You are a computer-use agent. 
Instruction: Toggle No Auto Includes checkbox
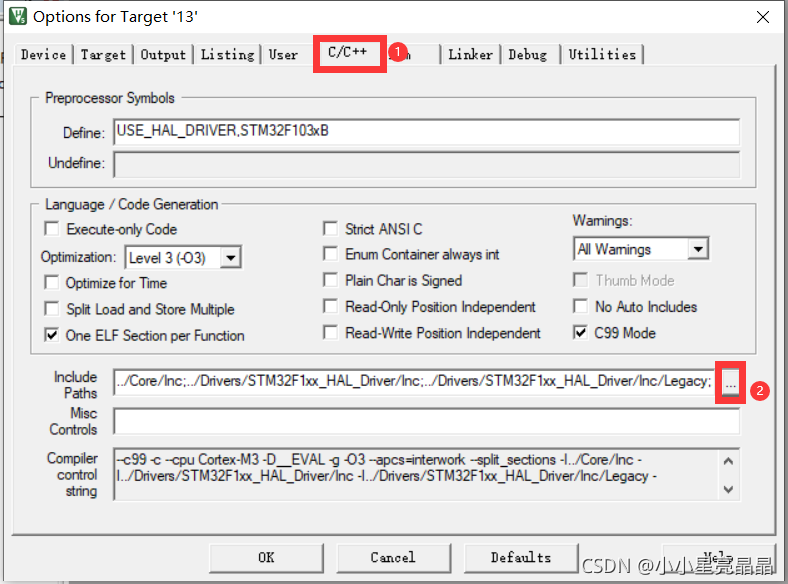580,306
